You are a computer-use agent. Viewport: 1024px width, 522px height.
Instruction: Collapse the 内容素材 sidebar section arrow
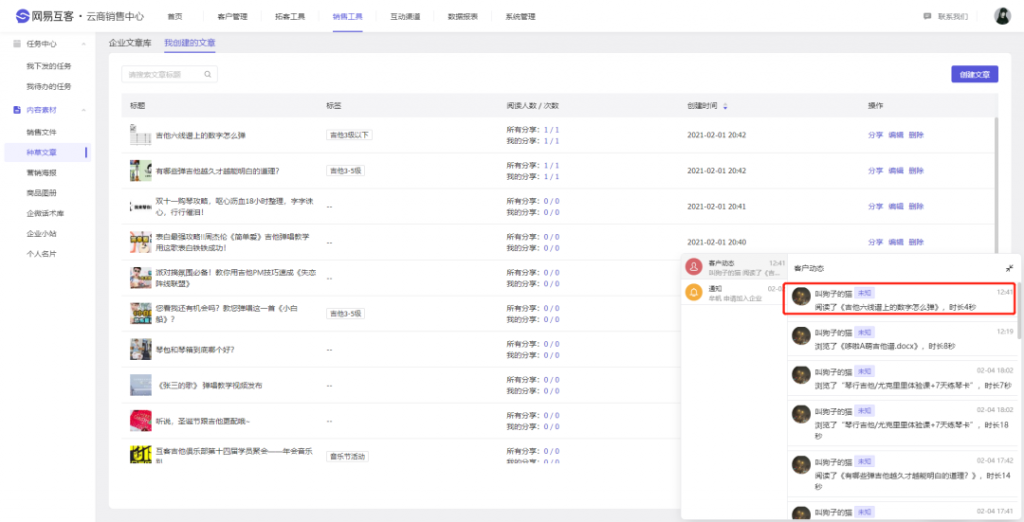pyautogui.click(x=84, y=110)
